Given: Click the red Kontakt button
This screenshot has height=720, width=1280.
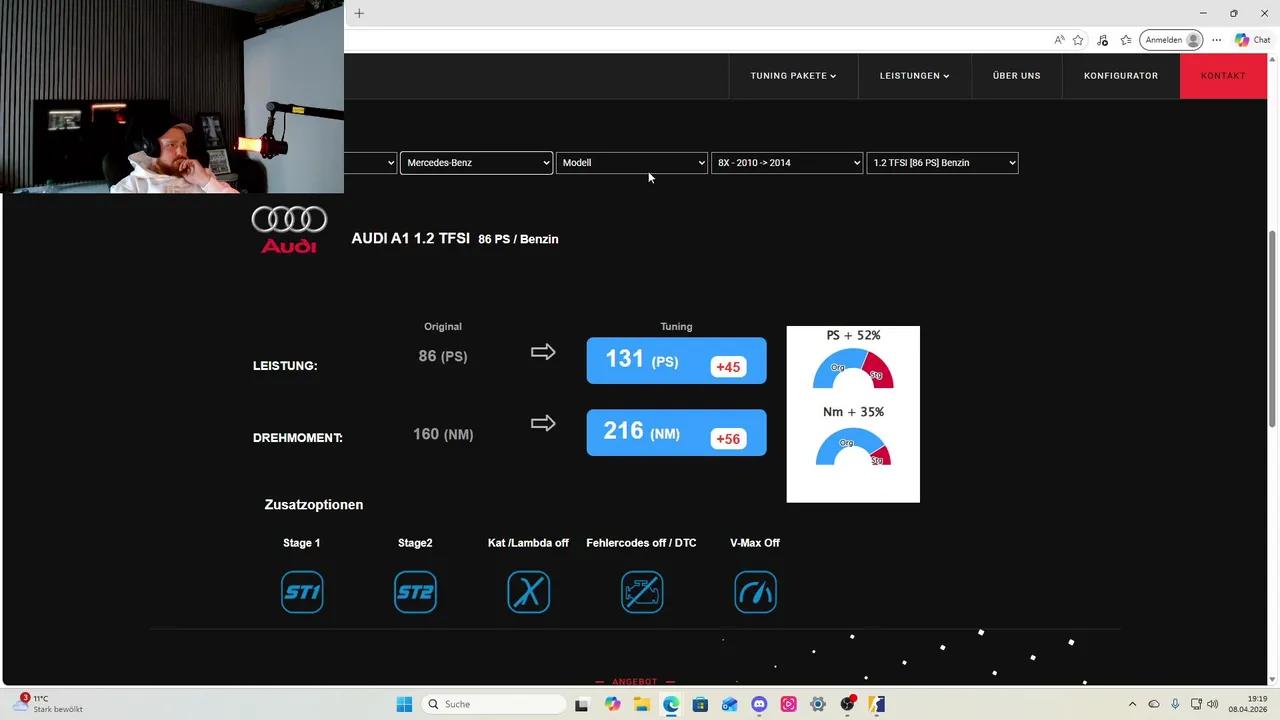Looking at the screenshot, I should [1223, 76].
